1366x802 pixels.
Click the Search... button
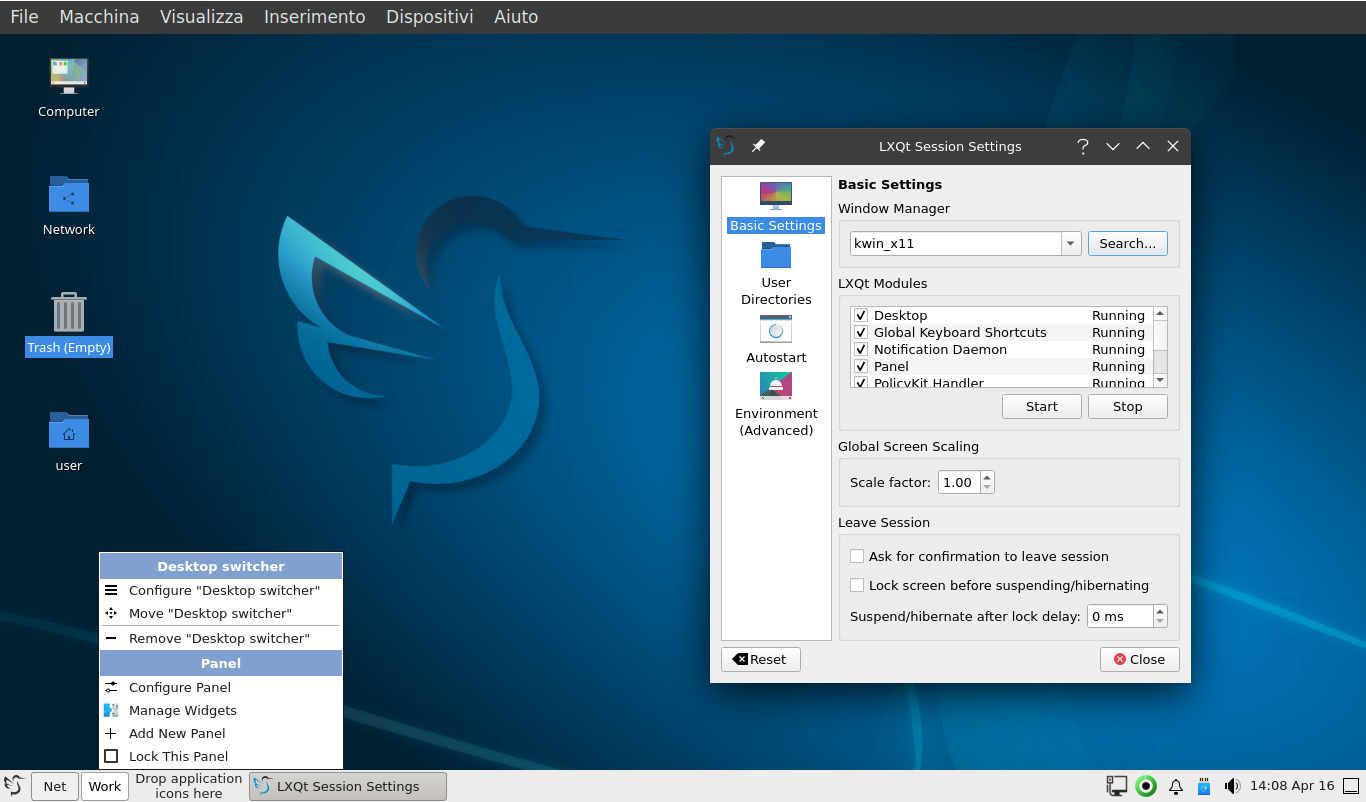[1127, 244]
